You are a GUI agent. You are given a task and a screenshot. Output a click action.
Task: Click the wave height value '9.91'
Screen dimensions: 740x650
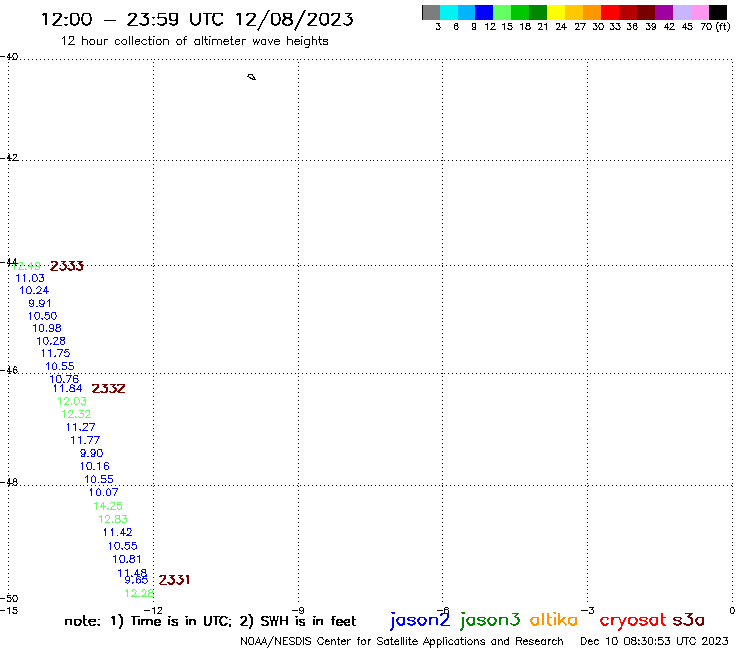point(40,303)
